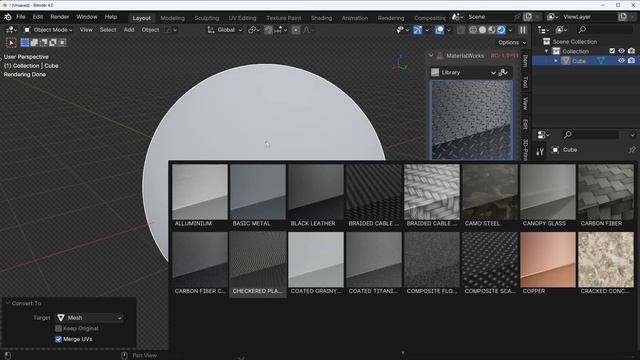Collapse the MaterialWorks panel
The height and width of the screenshot is (360, 640).
pos(431,56)
